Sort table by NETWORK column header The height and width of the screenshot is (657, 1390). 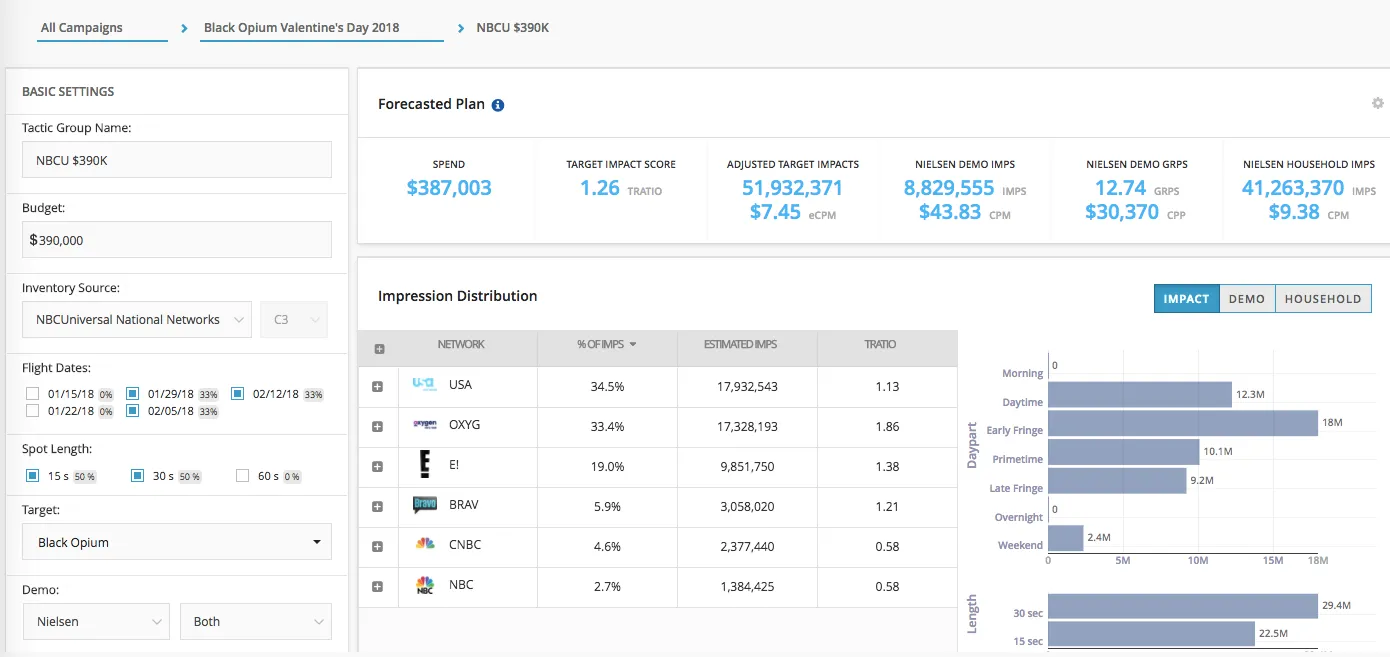[461, 345]
